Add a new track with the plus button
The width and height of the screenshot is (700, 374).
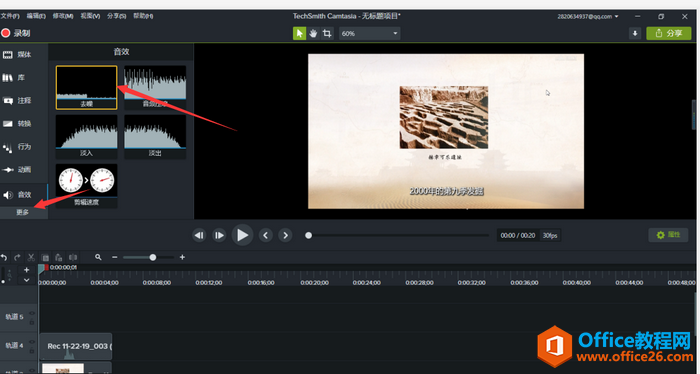point(26,270)
